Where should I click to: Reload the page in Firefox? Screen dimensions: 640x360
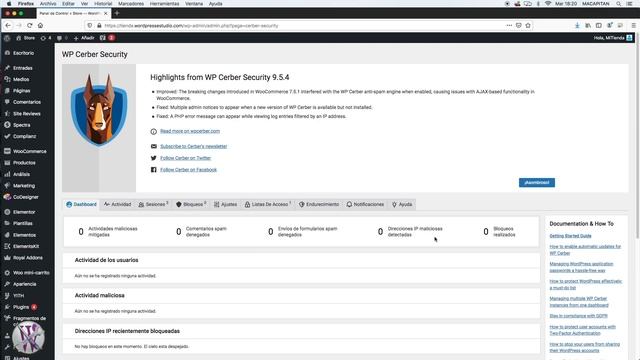click(x=29, y=25)
